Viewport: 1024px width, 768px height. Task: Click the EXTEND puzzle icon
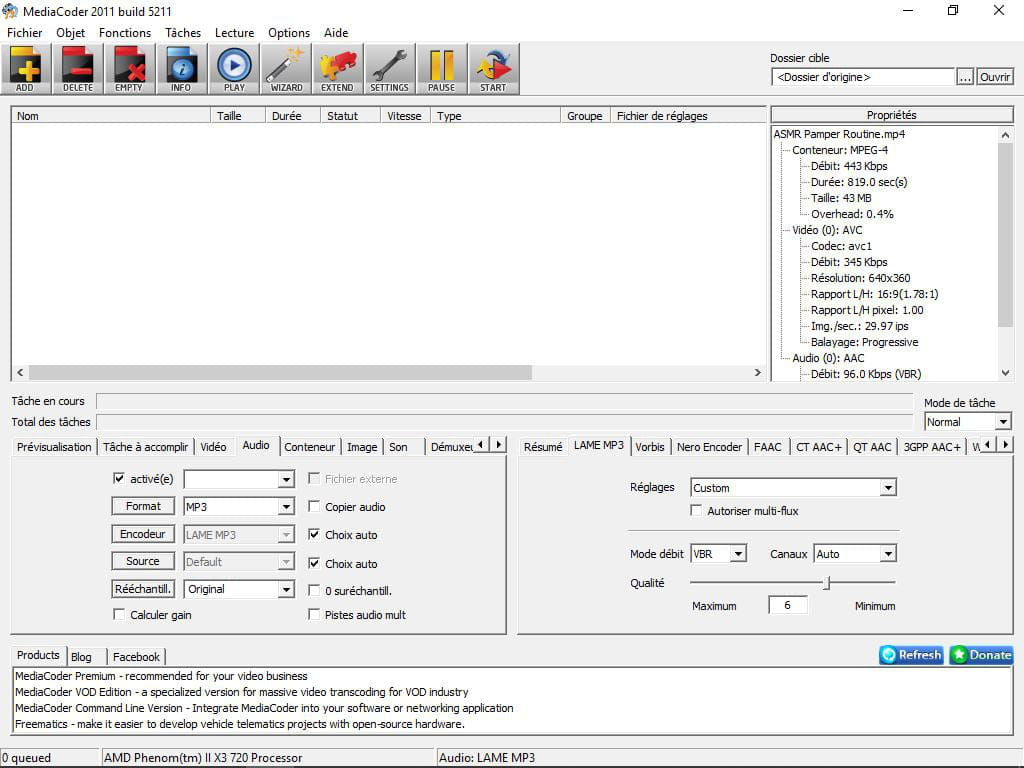(x=338, y=69)
